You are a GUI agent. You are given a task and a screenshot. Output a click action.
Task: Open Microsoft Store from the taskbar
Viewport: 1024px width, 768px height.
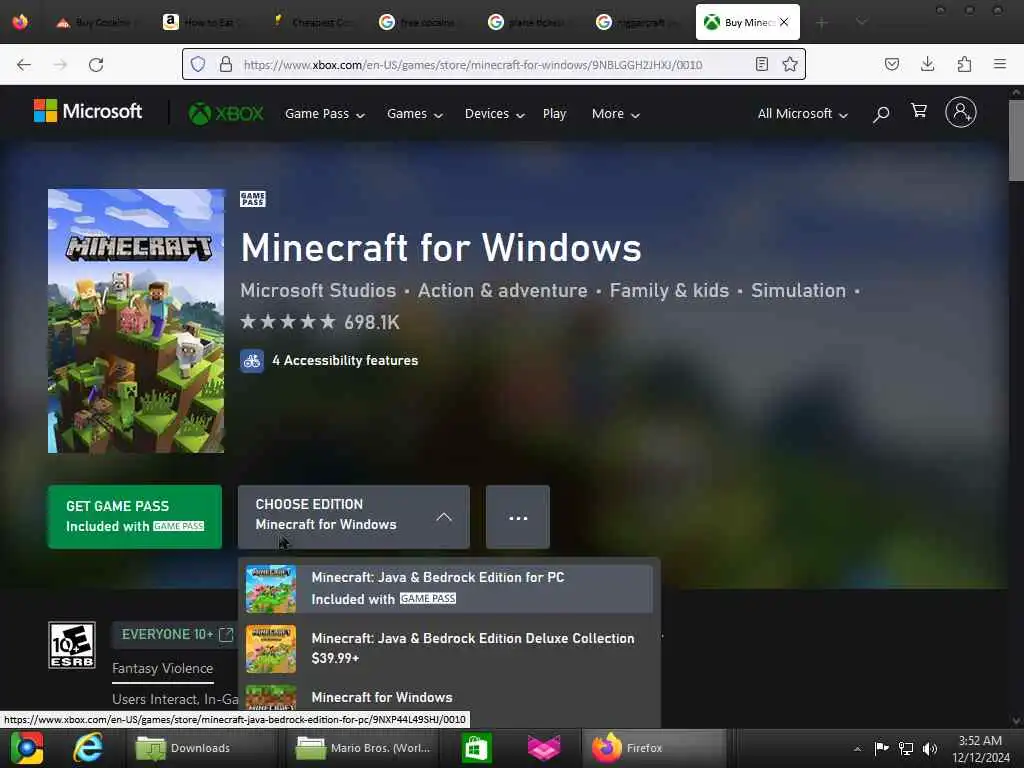[476, 748]
